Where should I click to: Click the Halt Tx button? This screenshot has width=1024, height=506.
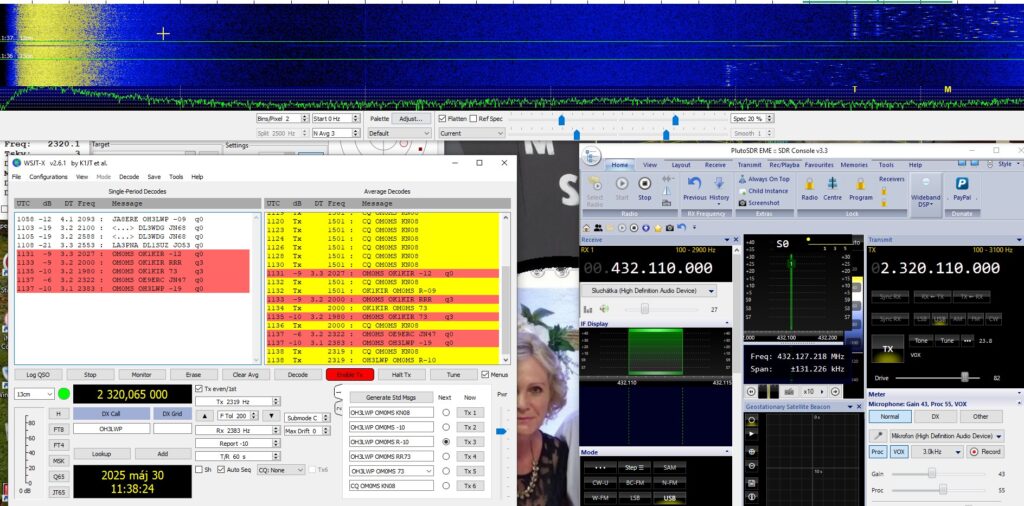[x=402, y=375]
